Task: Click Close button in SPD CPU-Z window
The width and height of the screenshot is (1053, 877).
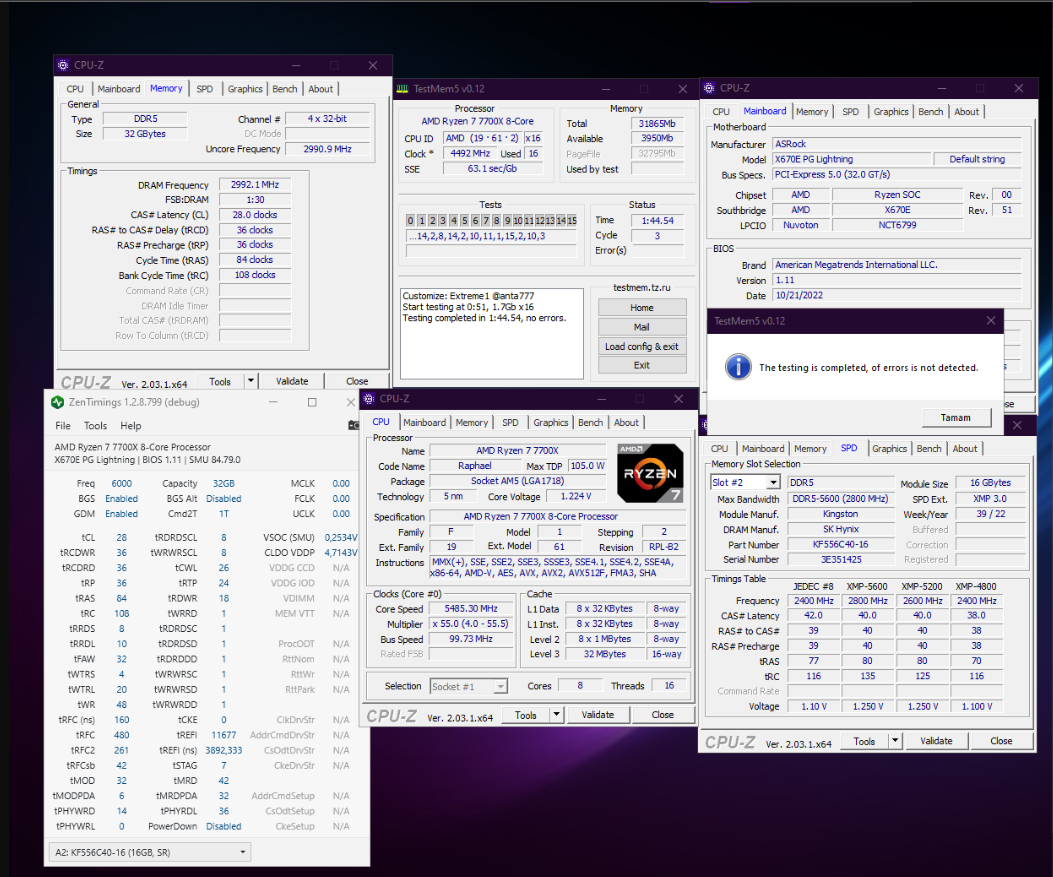Action: 1001,741
